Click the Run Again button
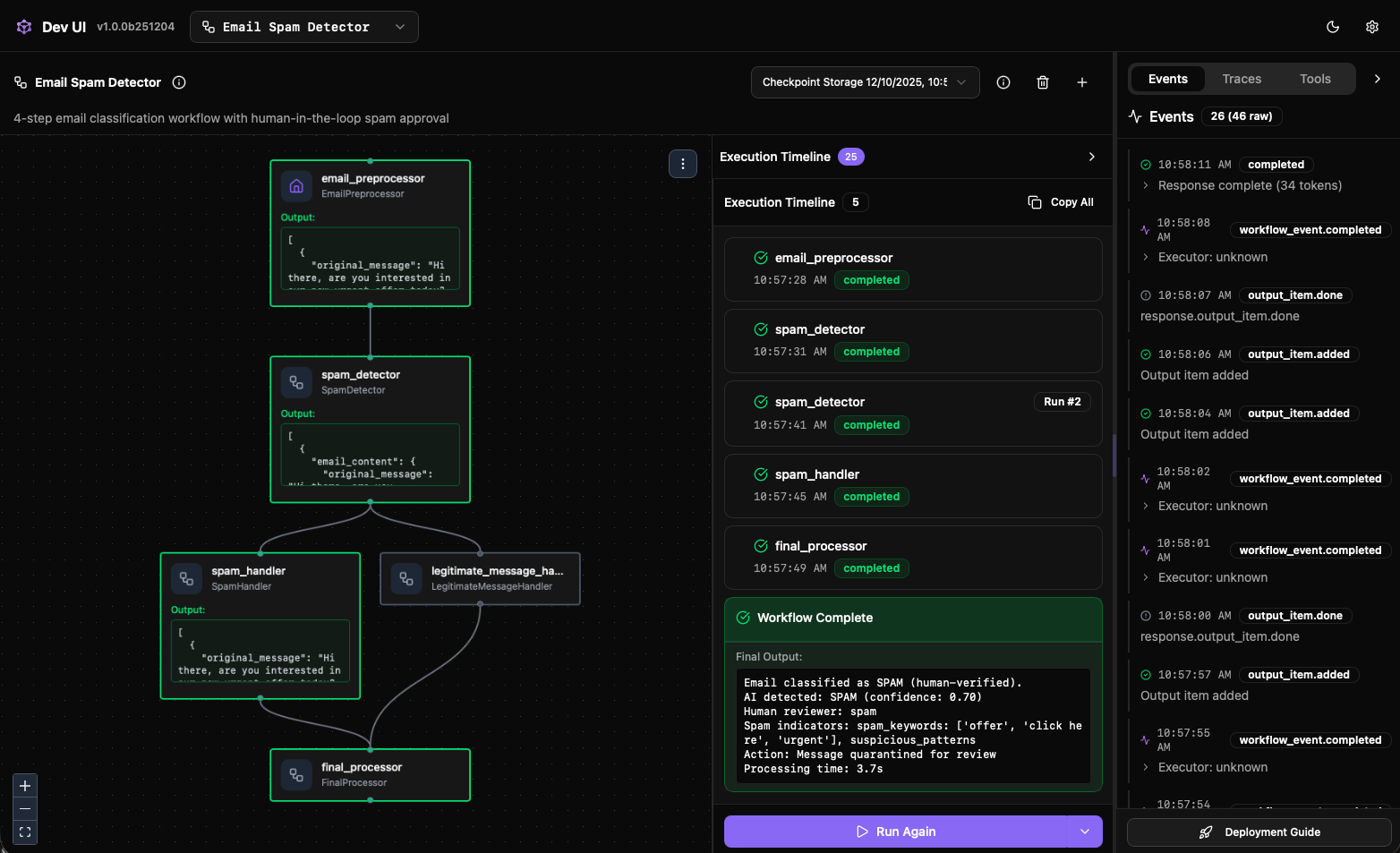Screen dimensions: 1400x853 900,832
